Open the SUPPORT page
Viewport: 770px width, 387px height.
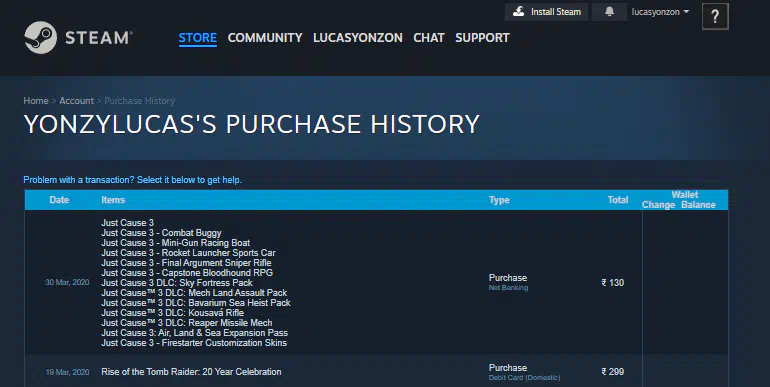tap(482, 38)
